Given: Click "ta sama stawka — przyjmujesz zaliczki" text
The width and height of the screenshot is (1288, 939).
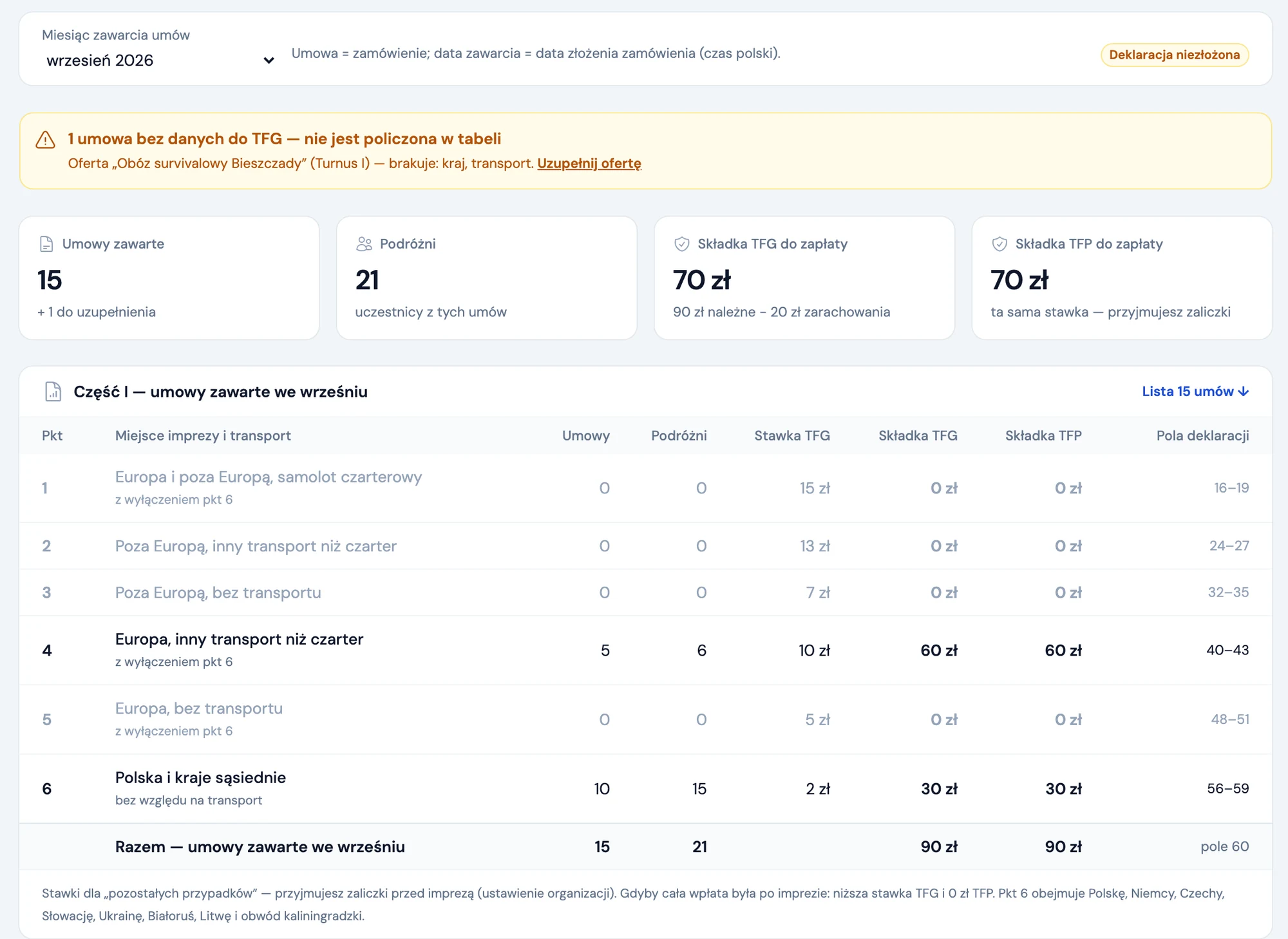Looking at the screenshot, I should pos(1110,312).
